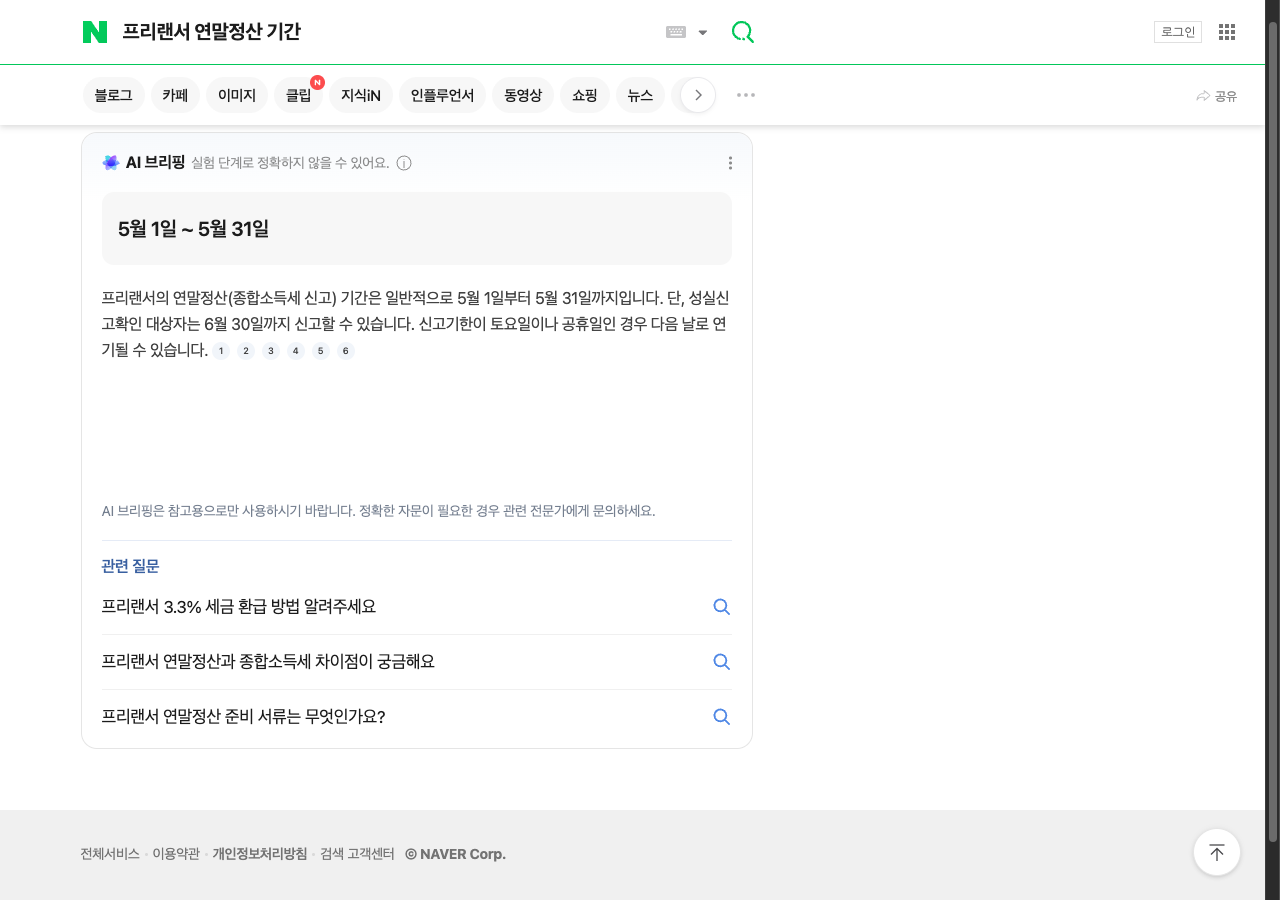Image resolution: width=1280 pixels, height=900 pixels.
Task: Open the 이용약관 footer link
Action: [176, 854]
